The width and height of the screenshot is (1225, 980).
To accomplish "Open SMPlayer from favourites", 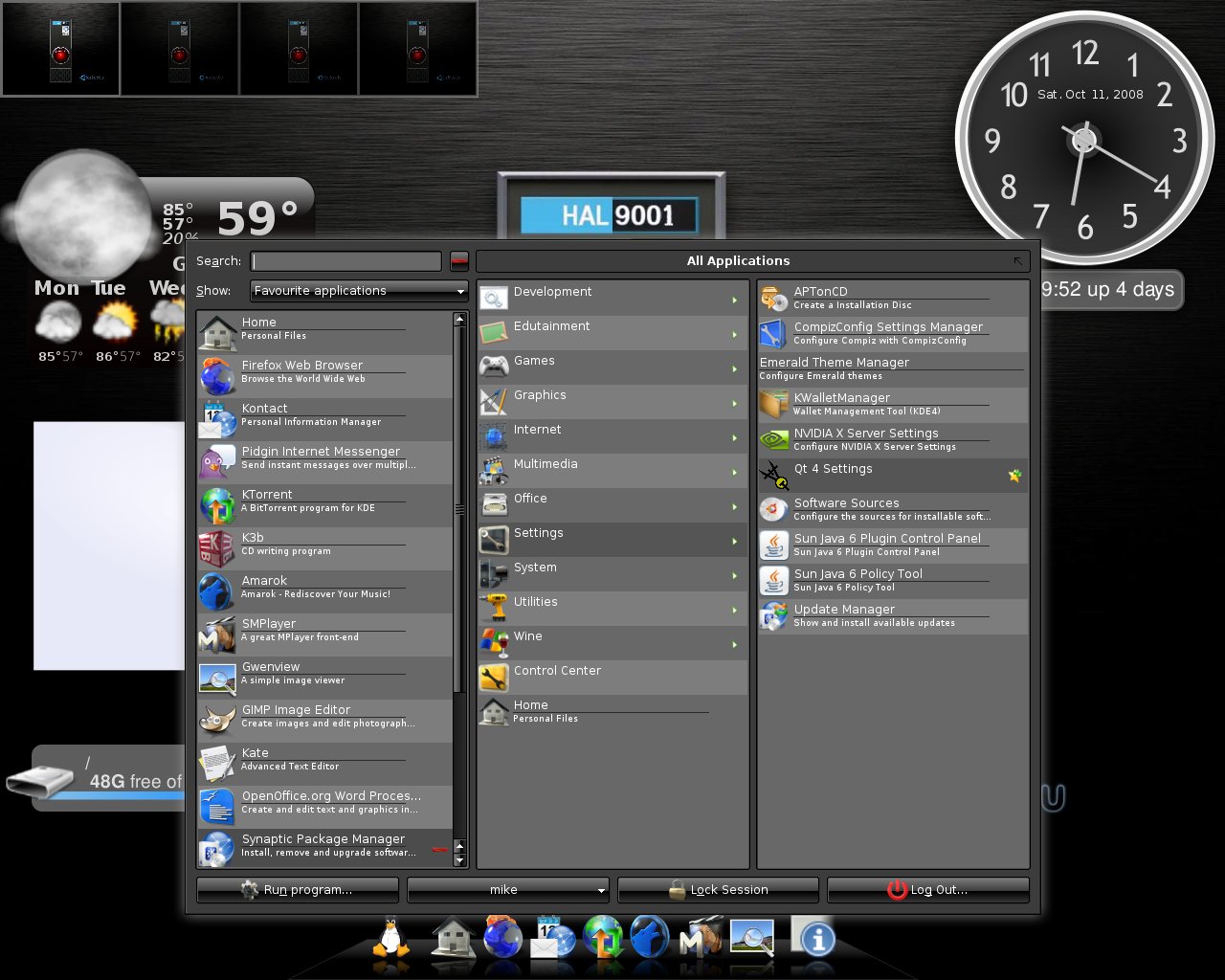I will tap(324, 635).
